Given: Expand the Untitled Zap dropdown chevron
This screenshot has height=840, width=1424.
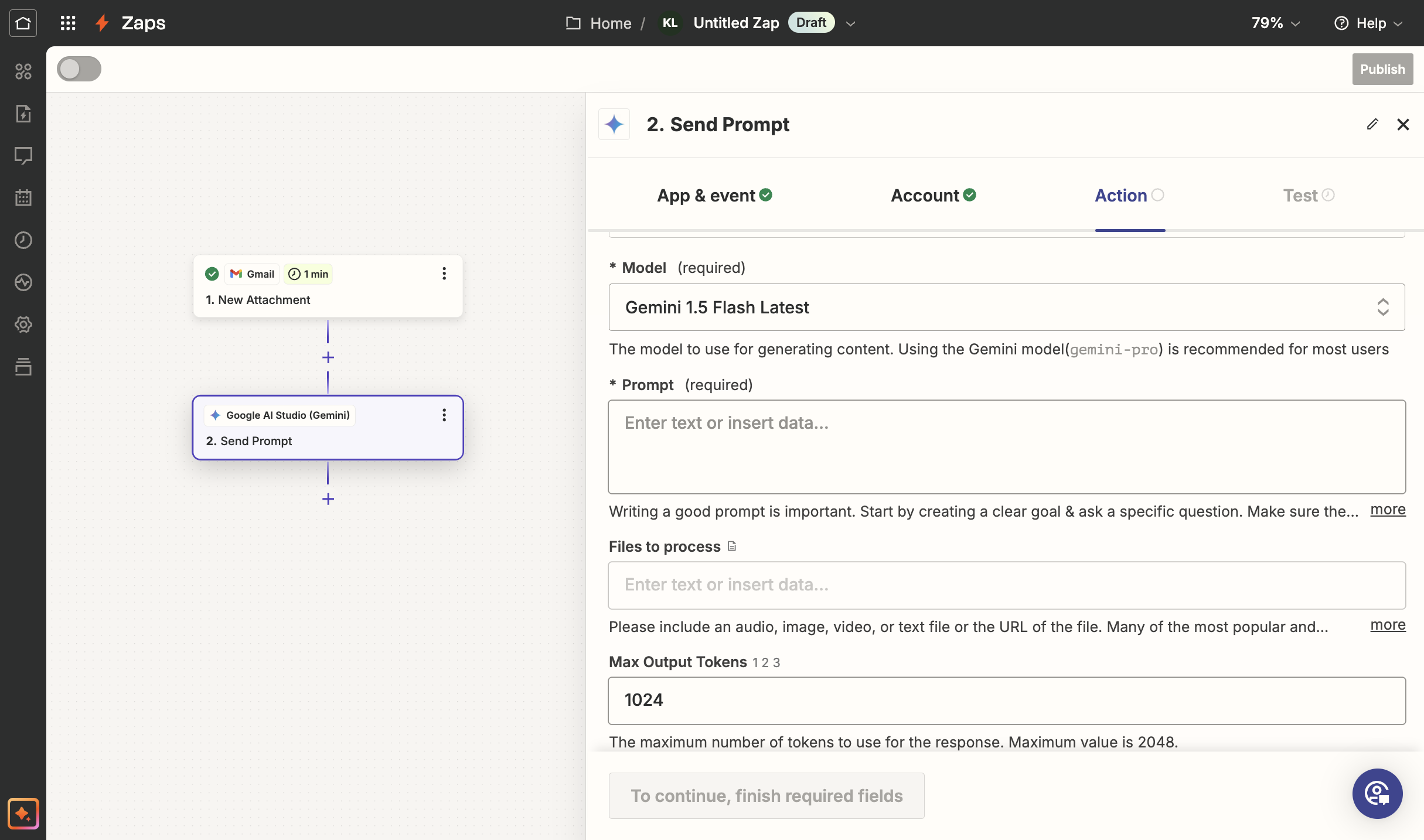Looking at the screenshot, I should click(851, 23).
